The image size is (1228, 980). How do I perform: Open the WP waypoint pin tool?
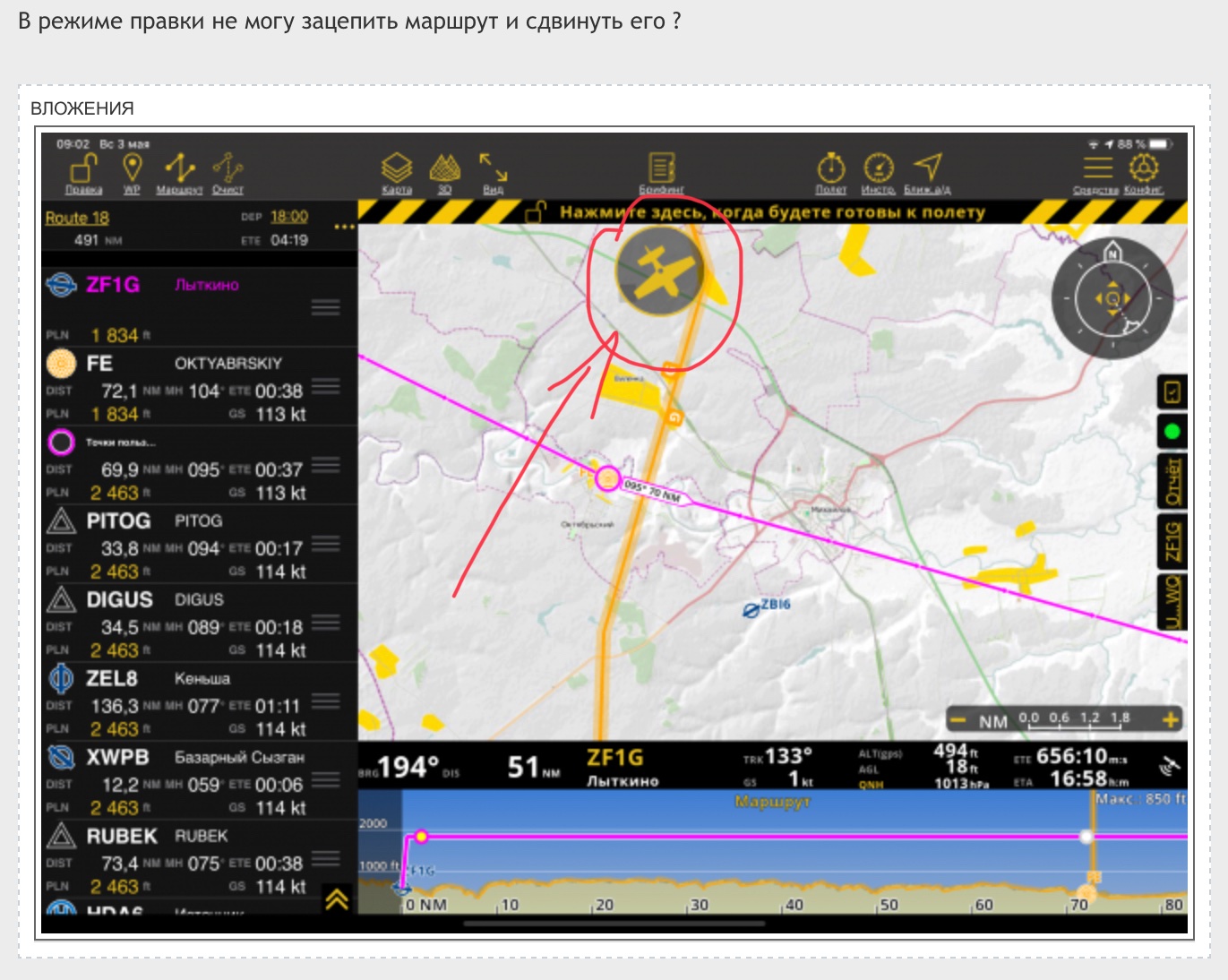coord(132,170)
